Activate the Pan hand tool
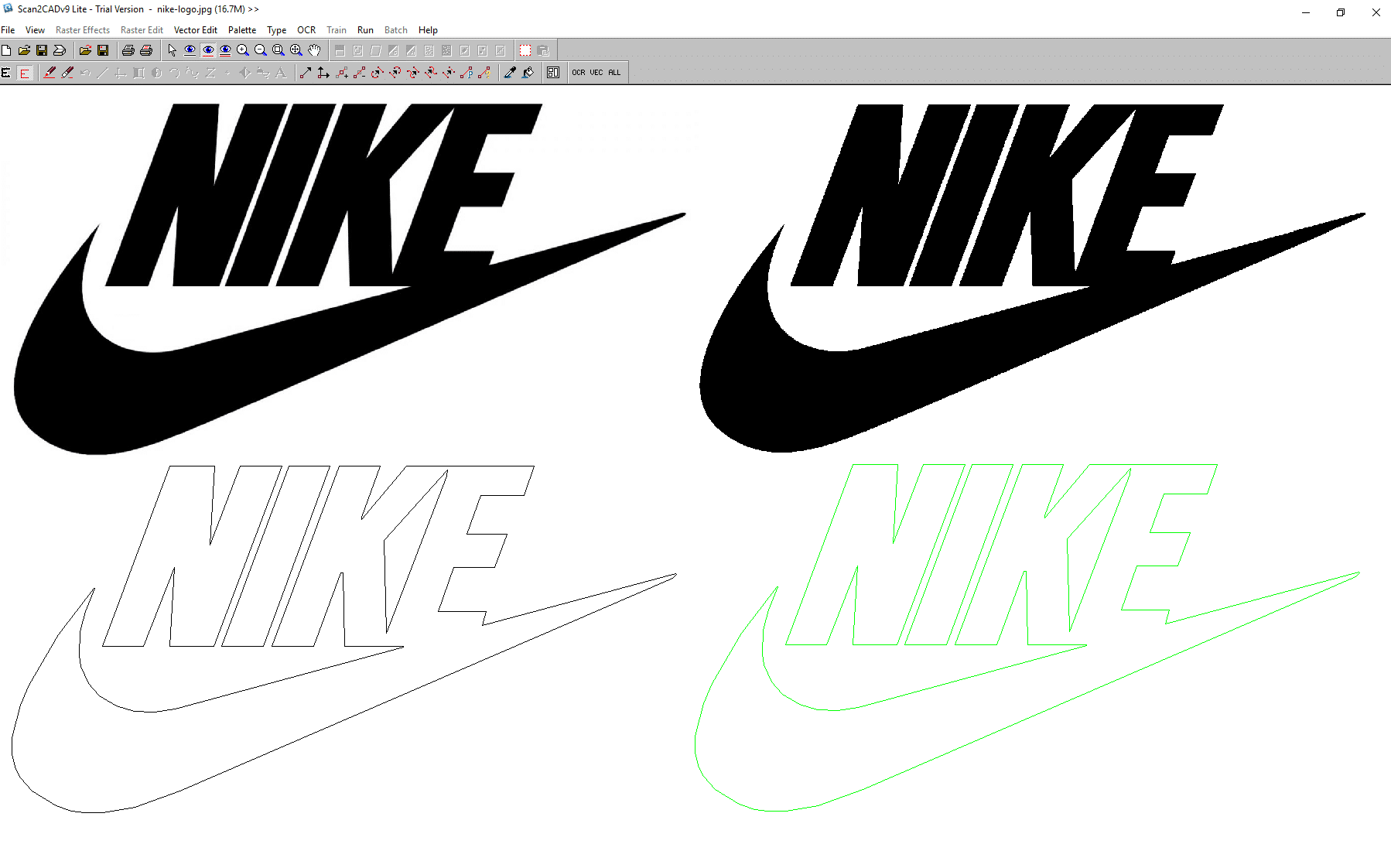Screen dimensions: 1391x868 tap(313, 50)
